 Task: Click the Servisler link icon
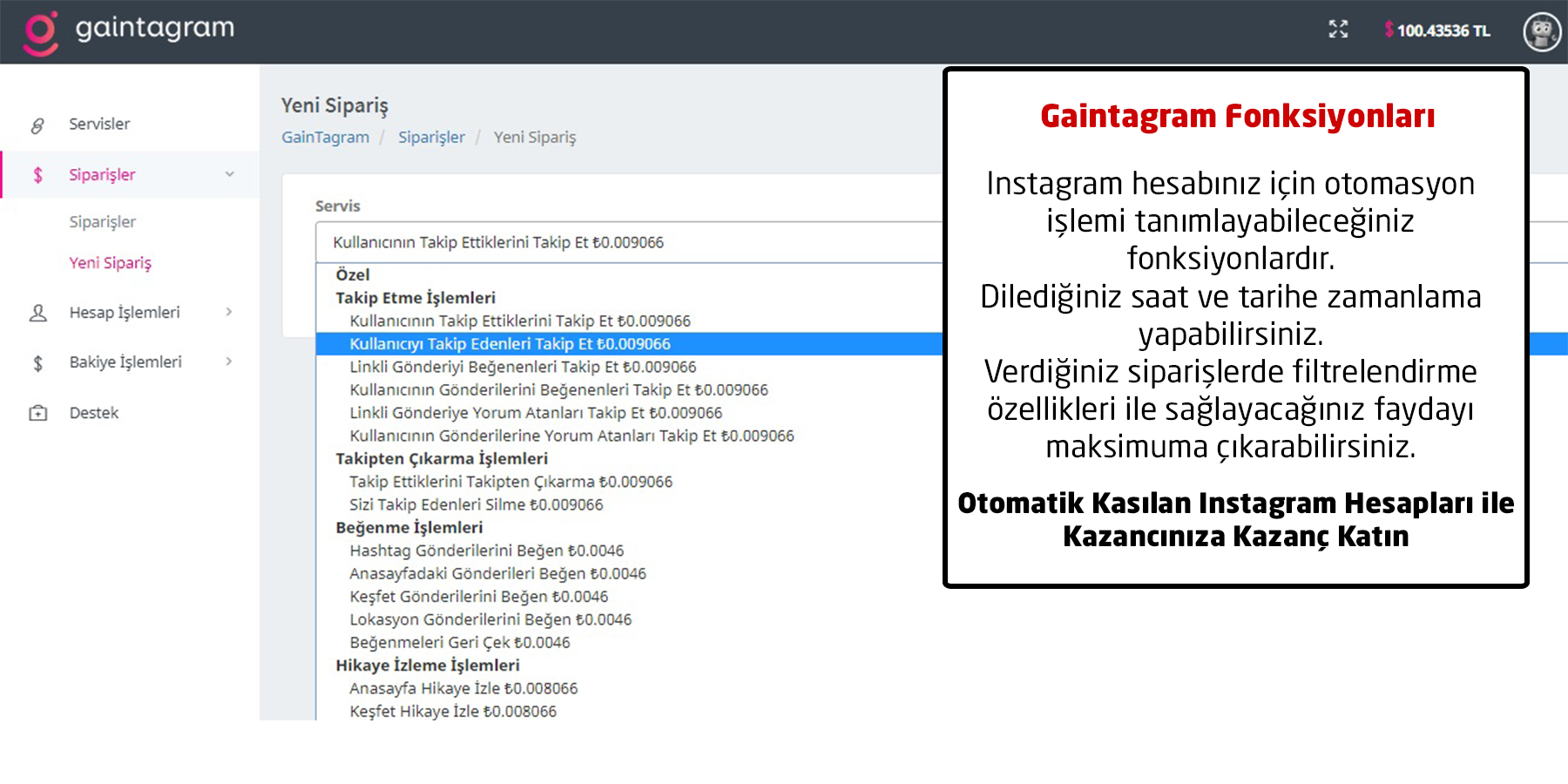click(37, 125)
